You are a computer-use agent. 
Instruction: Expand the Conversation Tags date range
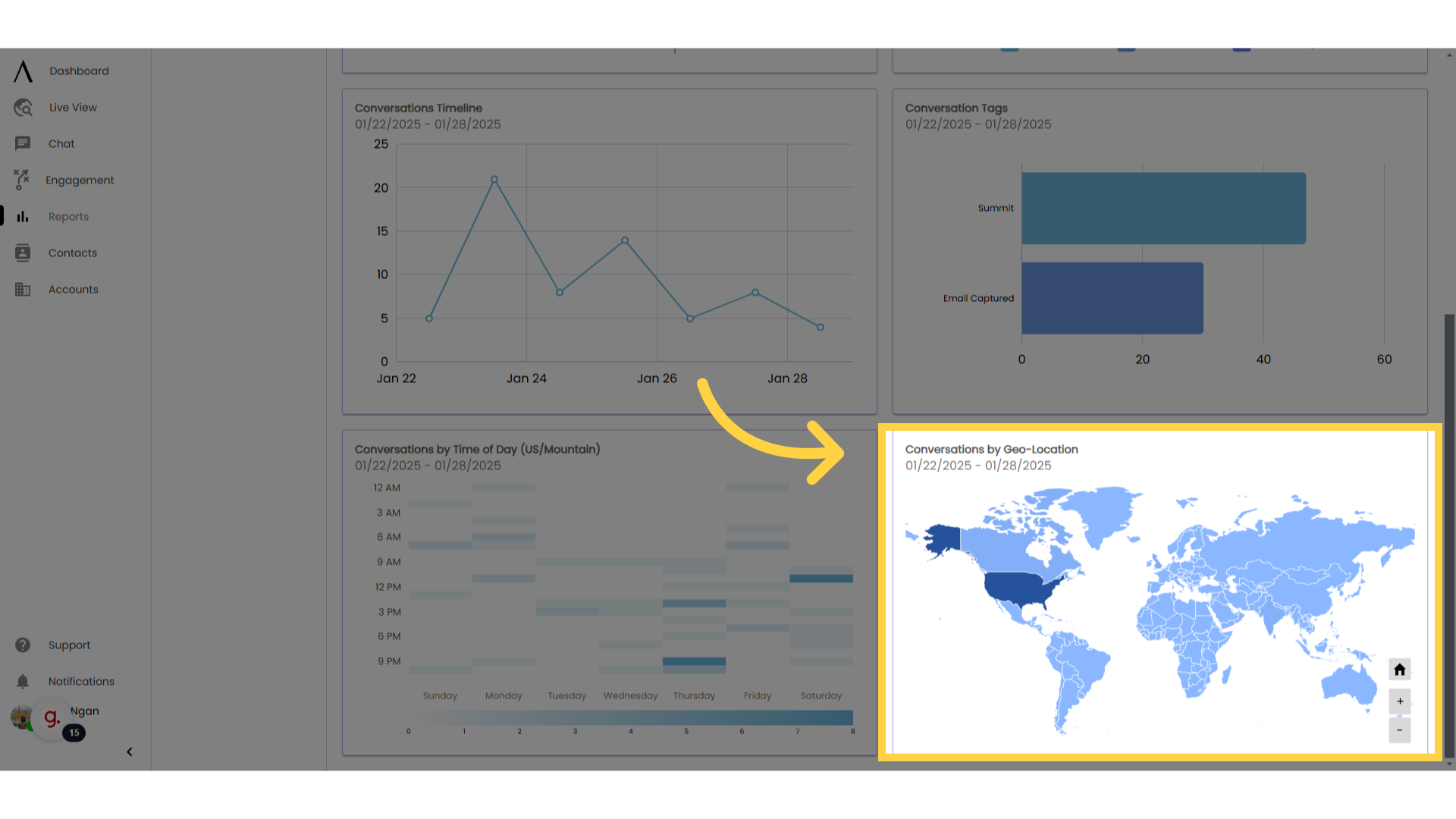pyautogui.click(x=978, y=124)
